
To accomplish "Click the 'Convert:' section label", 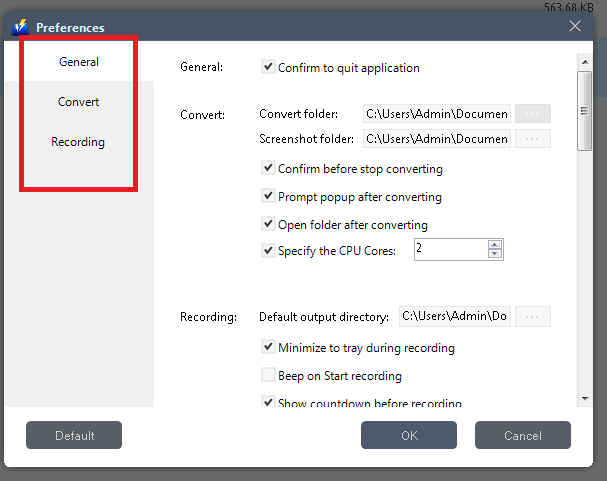I will tap(202, 115).
